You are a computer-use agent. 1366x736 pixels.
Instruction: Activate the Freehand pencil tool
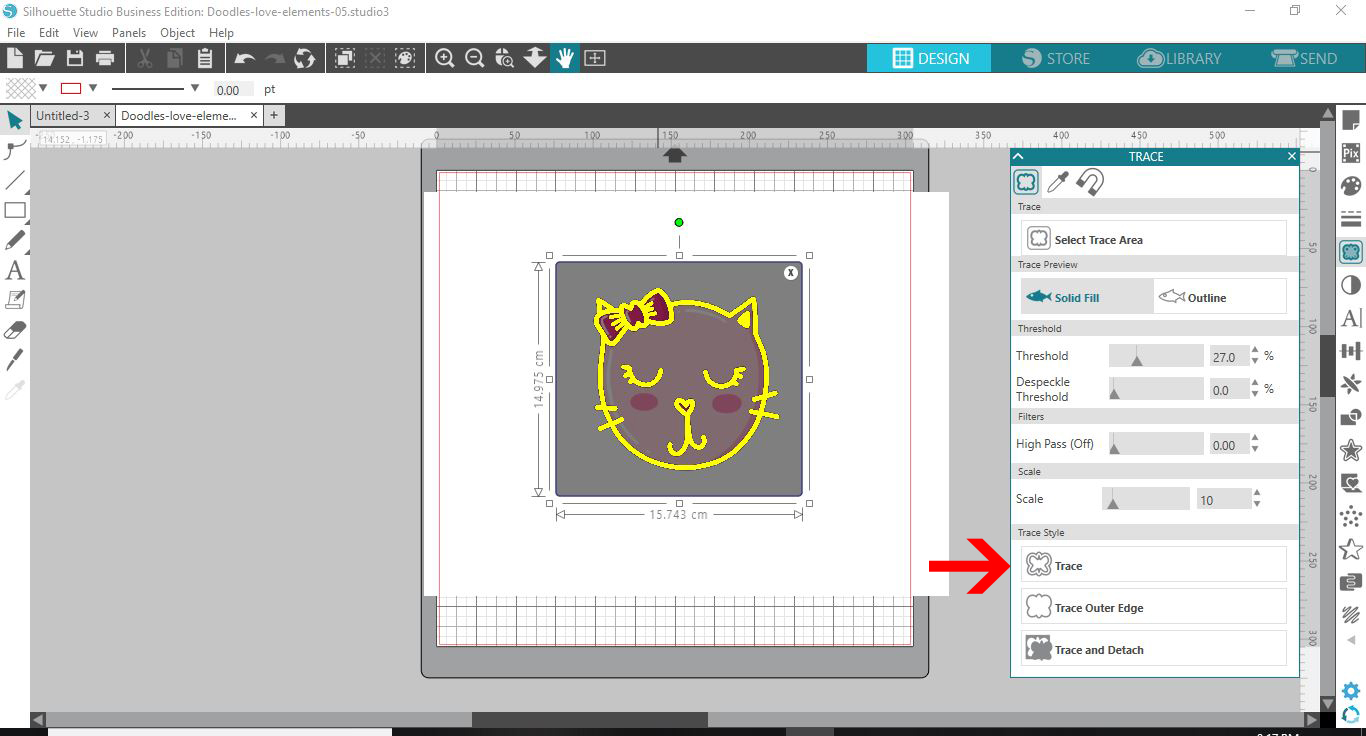click(14, 240)
